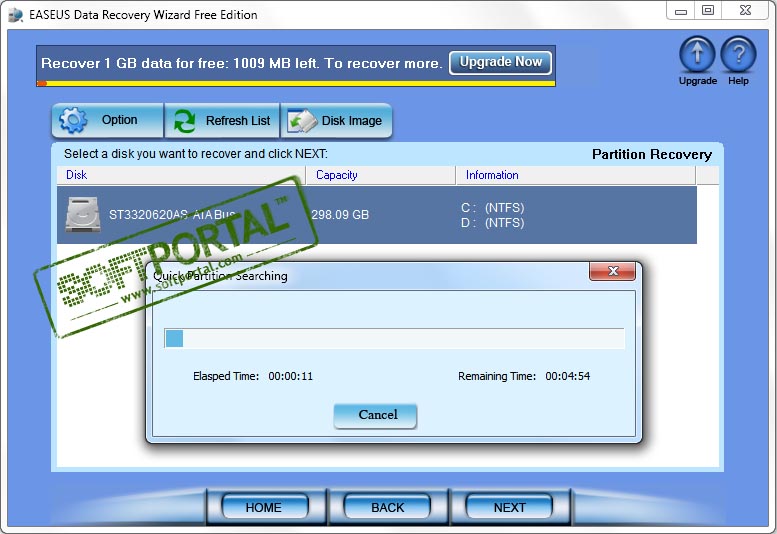Click the free data quota progress bar
Screen dimensions: 777x534
(296, 84)
